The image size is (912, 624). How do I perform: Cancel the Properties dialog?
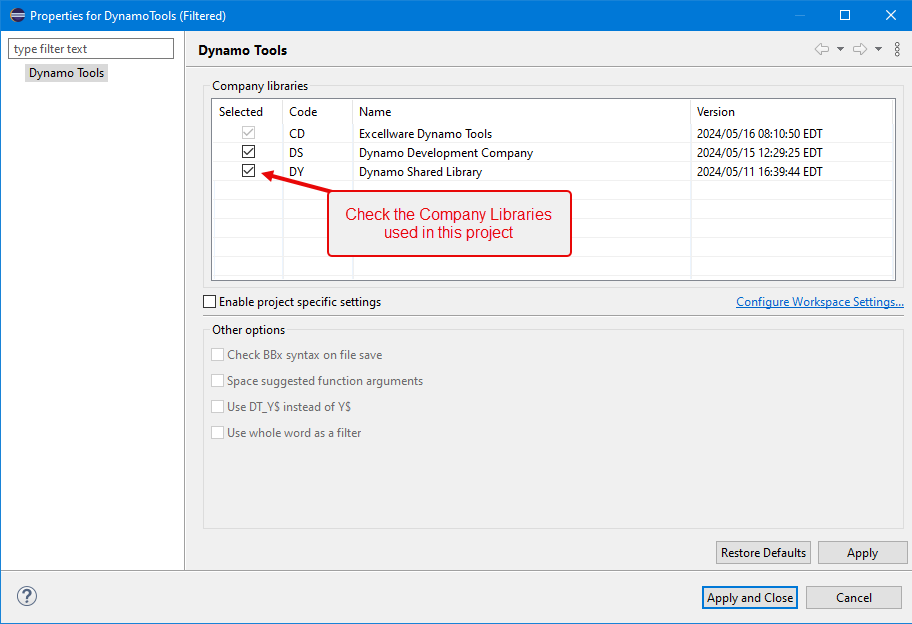[x=853, y=598]
